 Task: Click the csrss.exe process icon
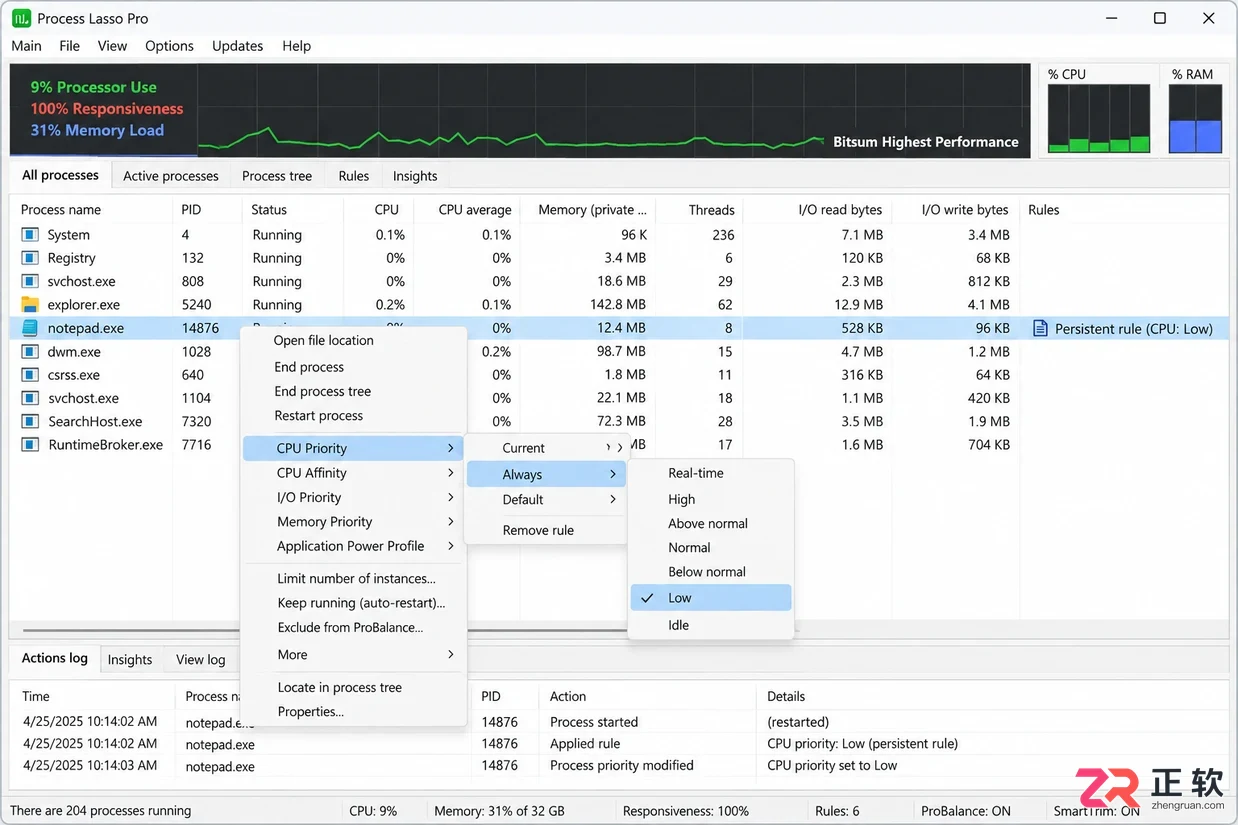[x=30, y=375]
